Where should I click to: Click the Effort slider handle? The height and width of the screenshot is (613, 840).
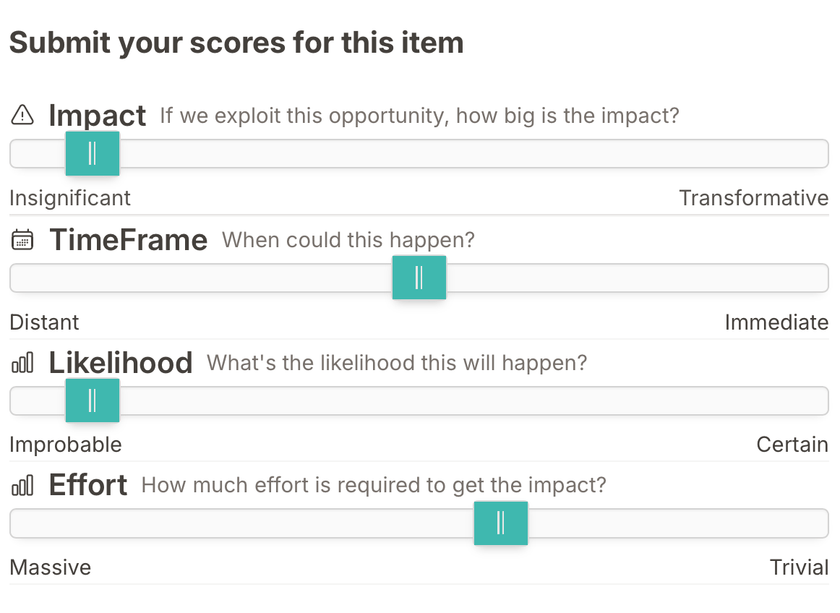click(x=500, y=524)
